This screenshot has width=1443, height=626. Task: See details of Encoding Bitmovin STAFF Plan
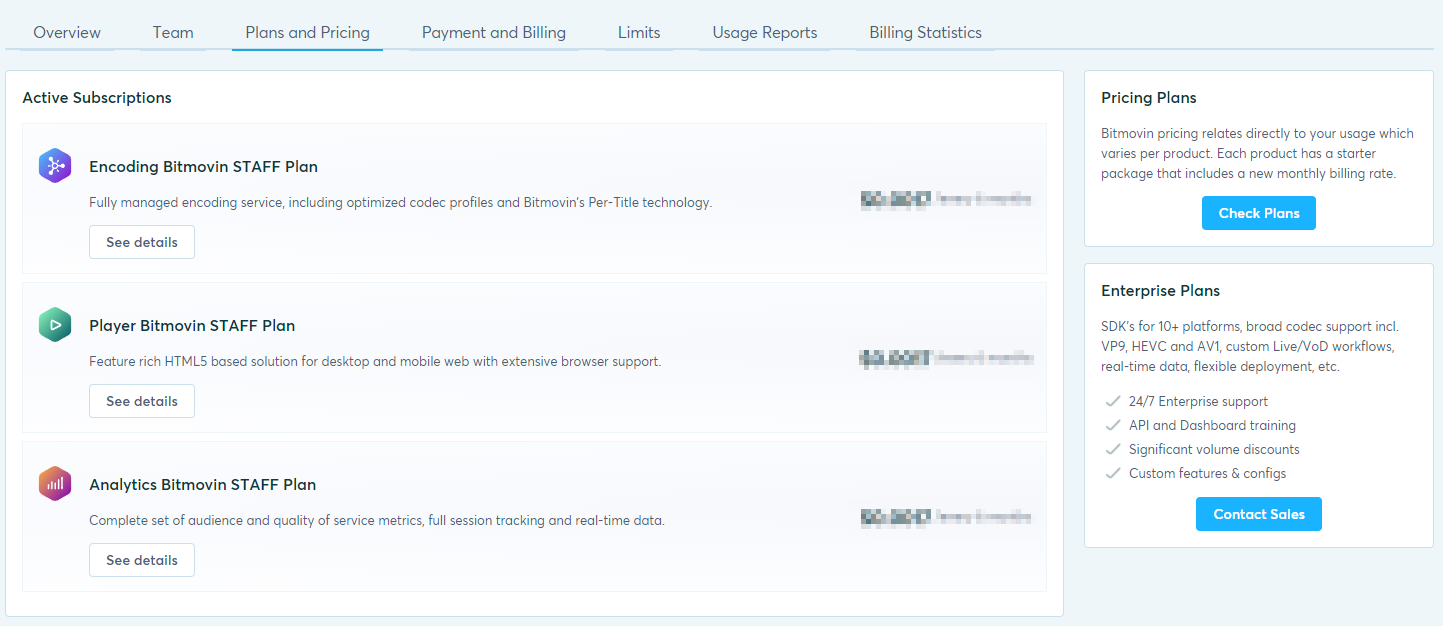click(142, 242)
